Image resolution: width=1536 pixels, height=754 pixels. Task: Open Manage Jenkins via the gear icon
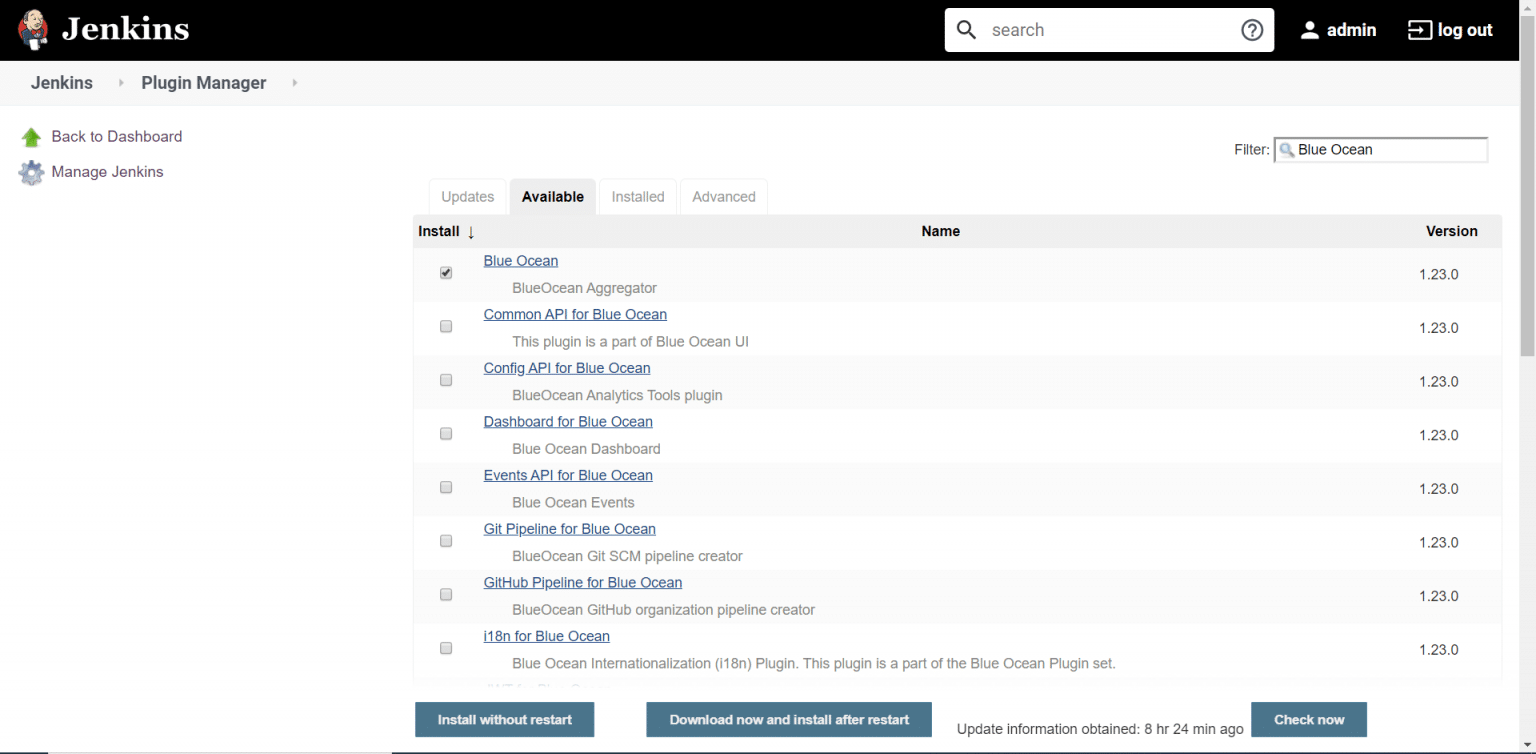pyautogui.click(x=31, y=172)
